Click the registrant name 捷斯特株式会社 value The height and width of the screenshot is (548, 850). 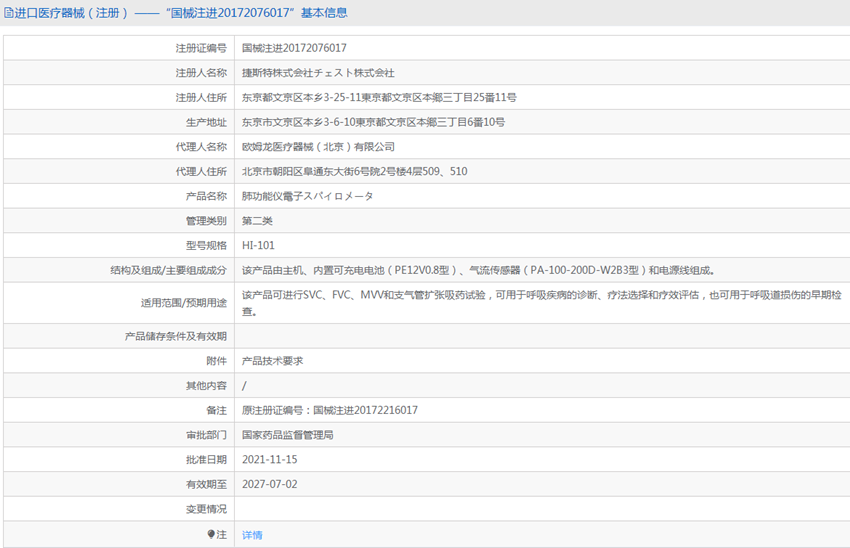coord(318,73)
